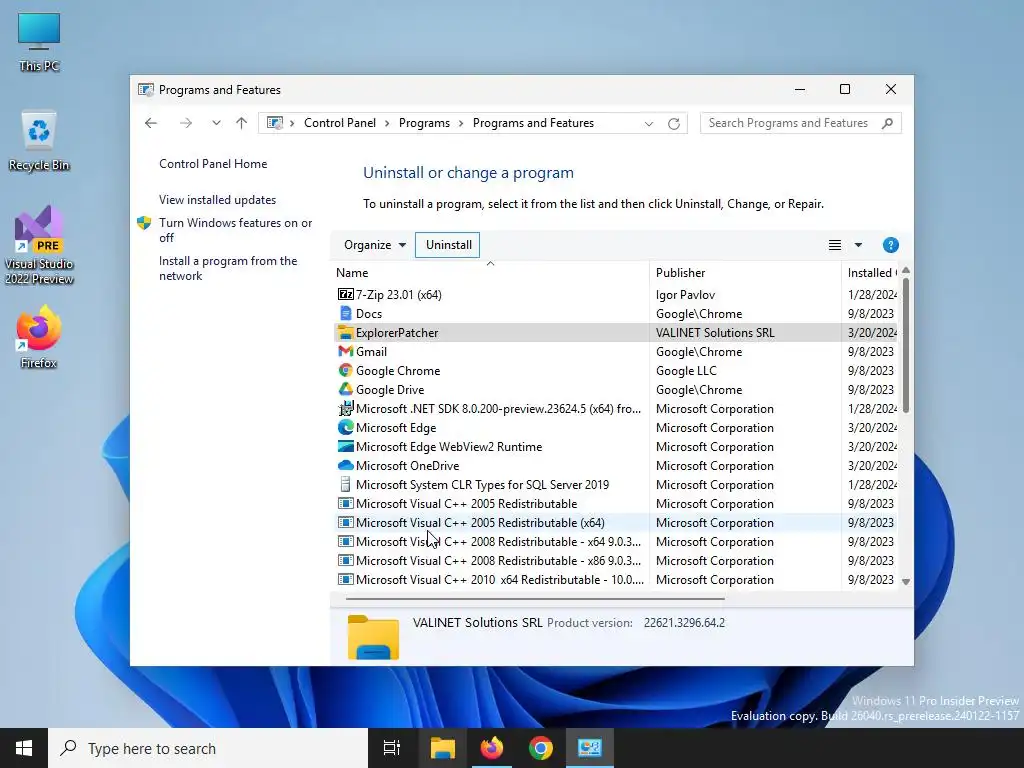This screenshot has width=1024, height=768.
Task: Click the ExplorerPatcher folder icon in list
Action: [x=345, y=332]
